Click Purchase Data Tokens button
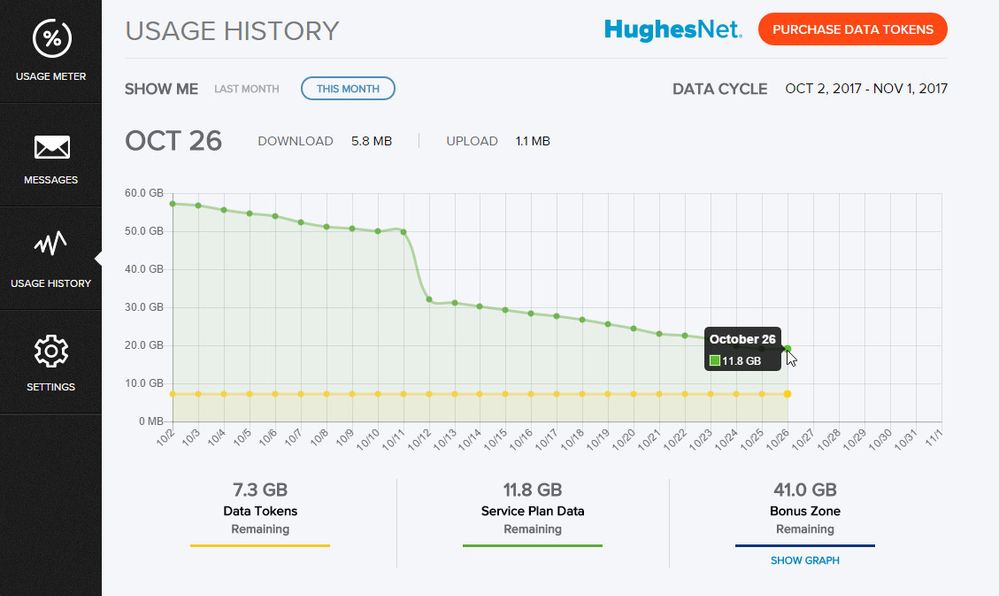Screen dimensions: 999x596 [852, 30]
